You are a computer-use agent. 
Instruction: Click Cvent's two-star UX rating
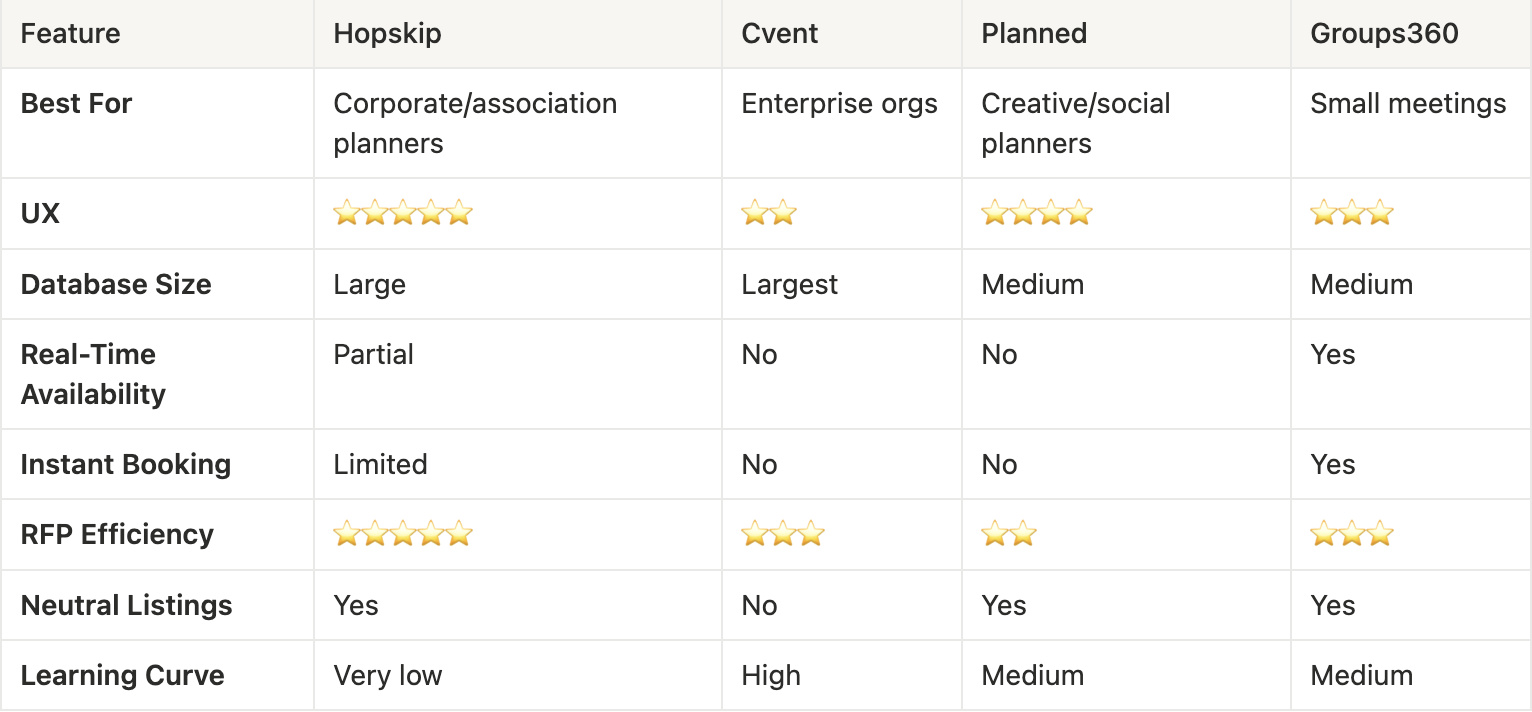tap(769, 213)
